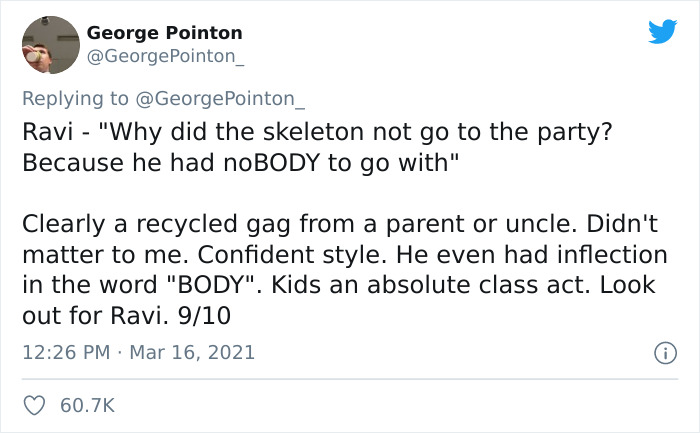Like the tweet with the heart icon
The width and height of the screenshot is (700, 433).
click(x=35, y=405)
